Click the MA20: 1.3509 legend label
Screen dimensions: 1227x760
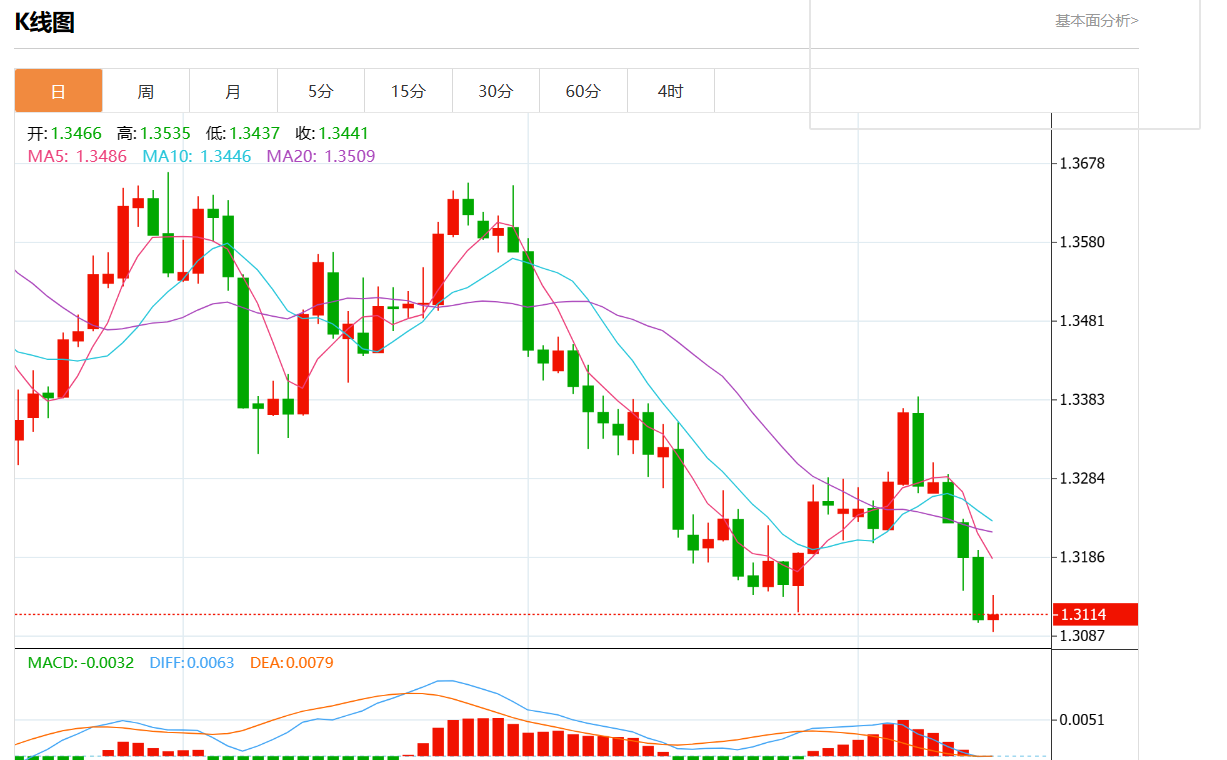click(x=321, y=156)
